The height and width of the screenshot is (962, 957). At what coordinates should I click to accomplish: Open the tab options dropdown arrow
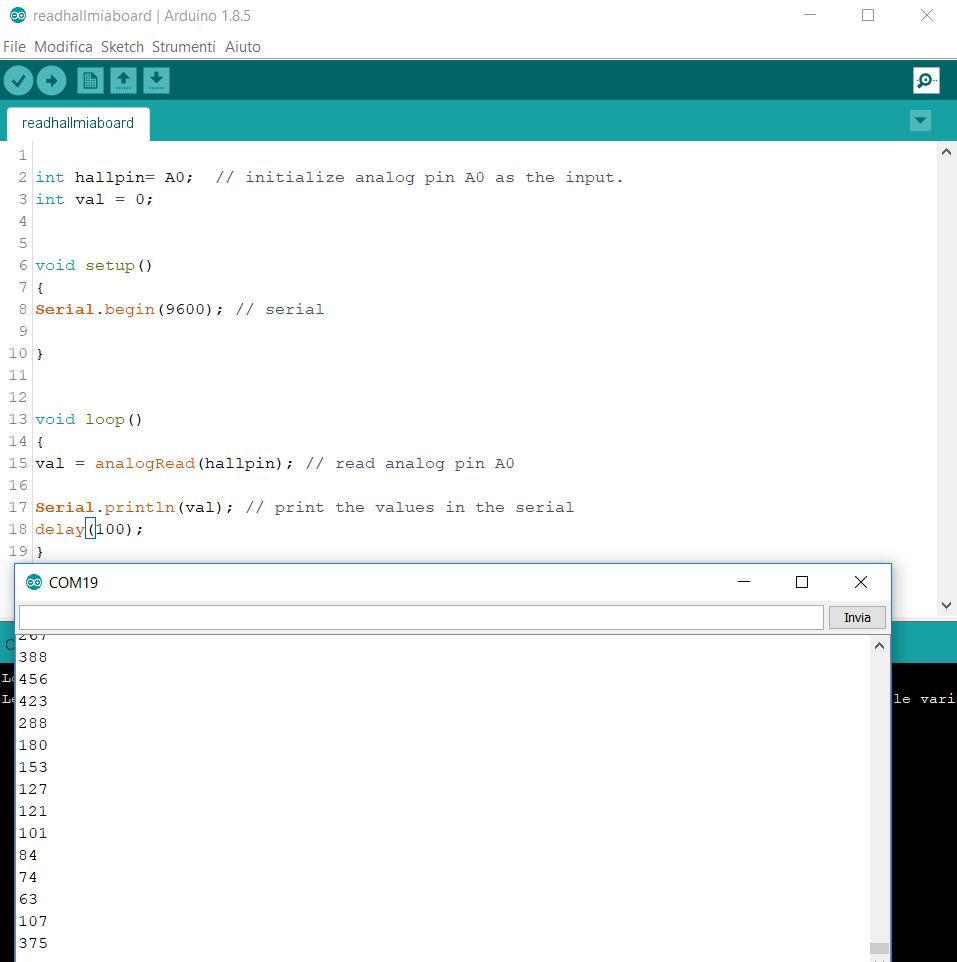click(920, 120)
